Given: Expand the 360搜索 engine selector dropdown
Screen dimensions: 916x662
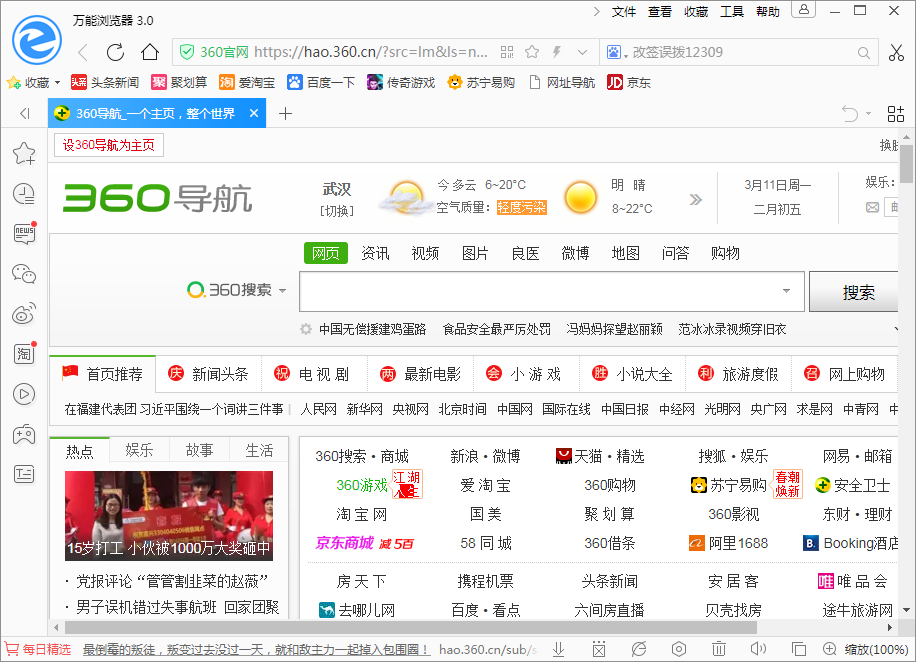Looking at the screenshot, I should 282,291.
